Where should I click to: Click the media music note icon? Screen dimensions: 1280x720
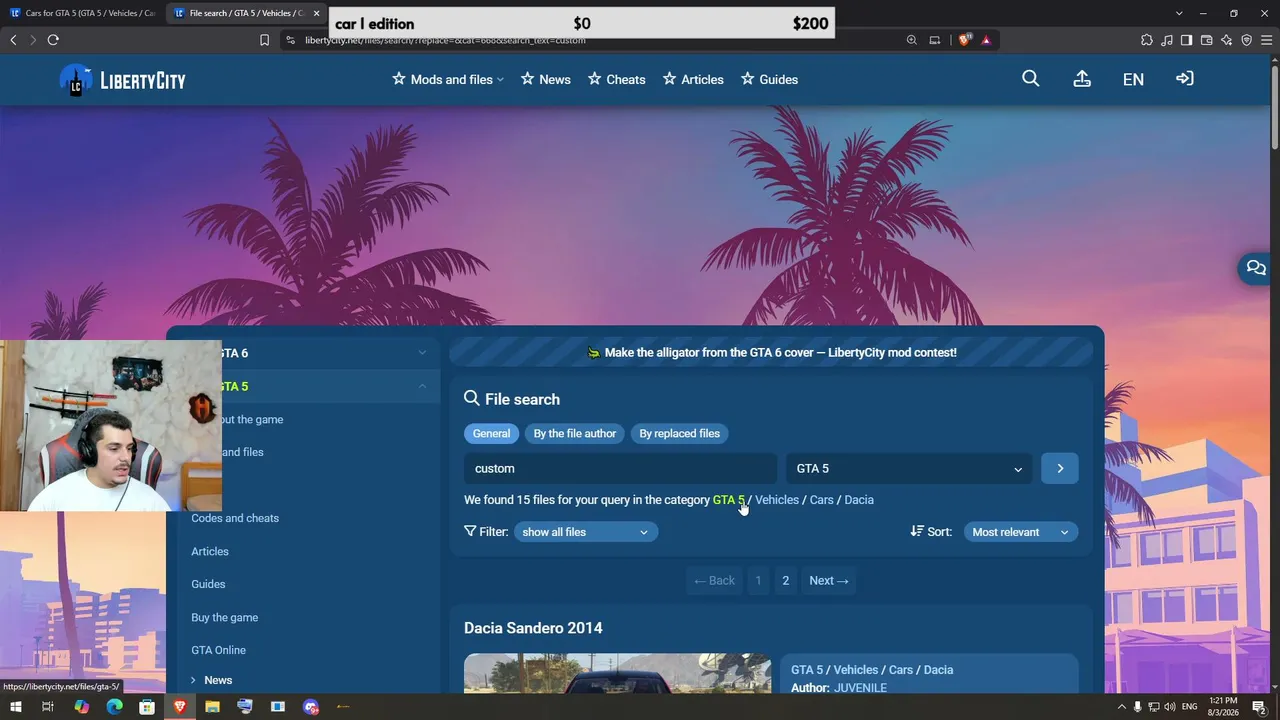click(1167, 40)
